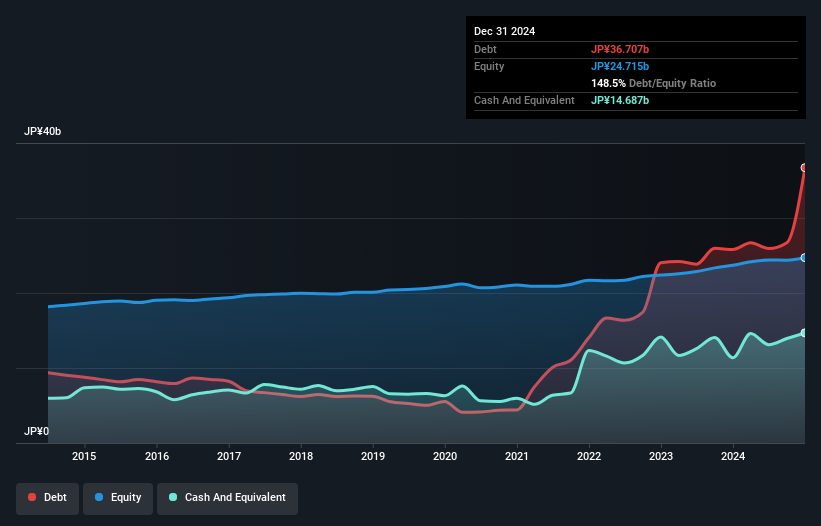This screenshot has height=526, width=821.
Task: Click the Dec 31 2024 tooltip date
Action: [x=504, y=31]
